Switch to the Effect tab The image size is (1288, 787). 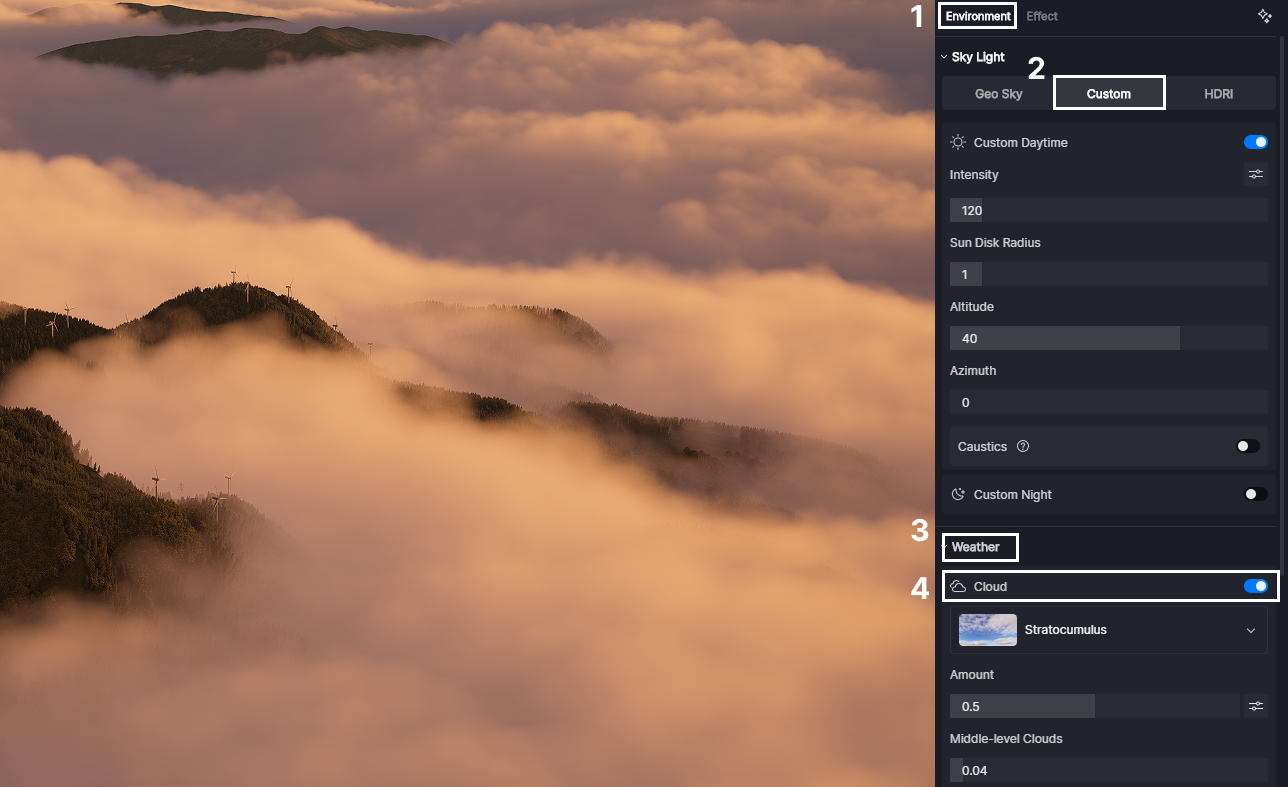coord(1042,16)
